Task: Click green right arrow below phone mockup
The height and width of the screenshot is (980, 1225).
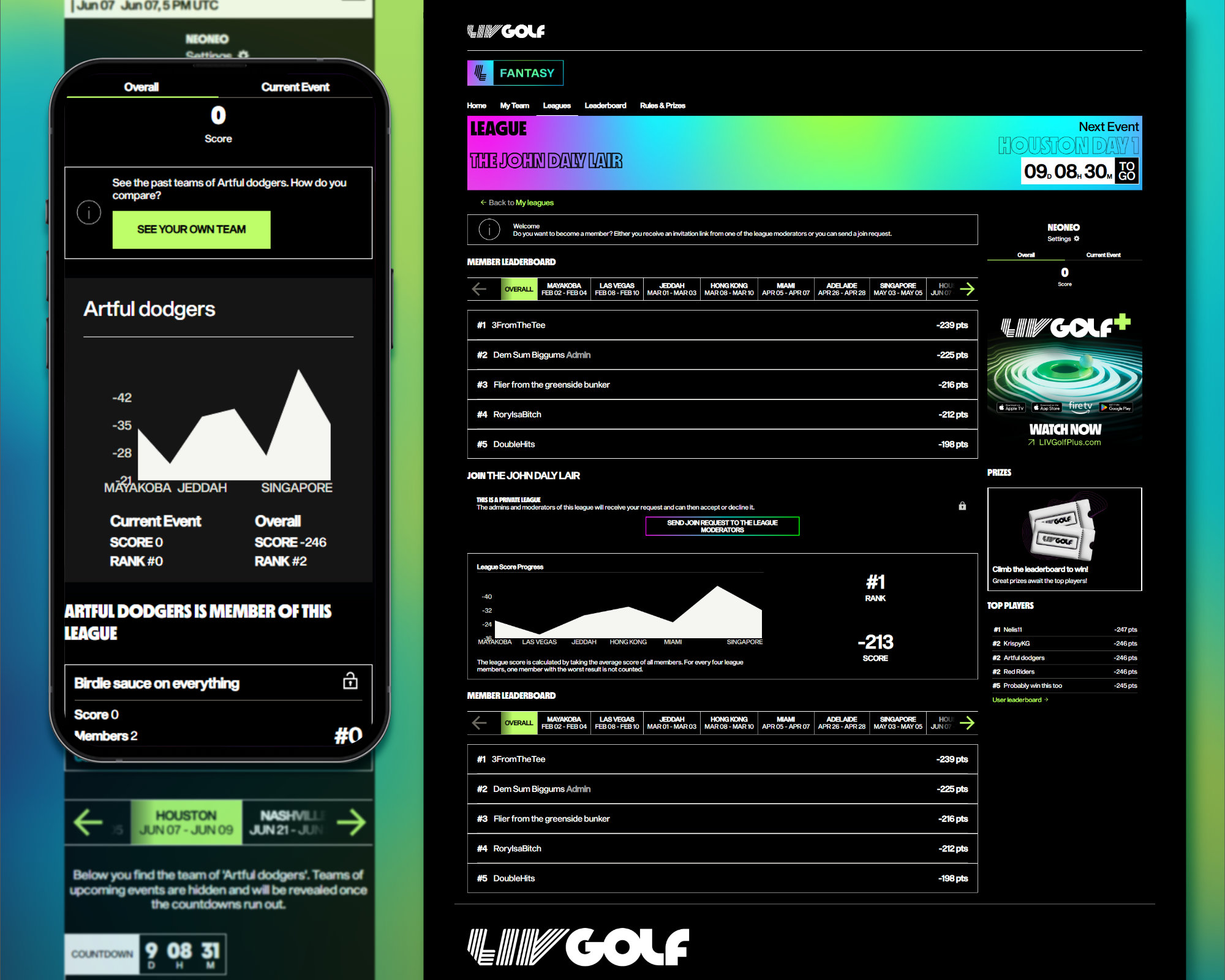Action: [x=351, y=822]
